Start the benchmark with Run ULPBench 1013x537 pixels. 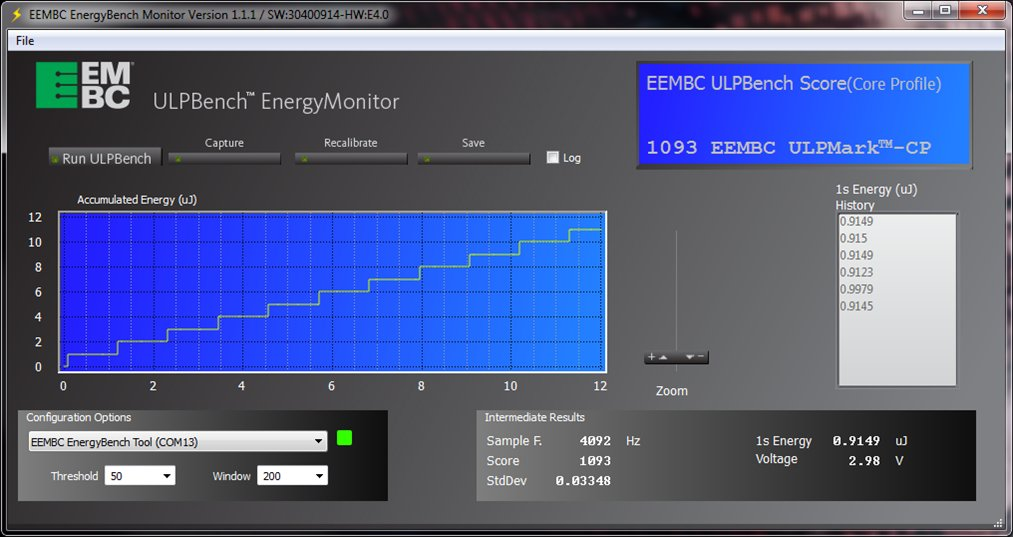click(x=105, y=158)
